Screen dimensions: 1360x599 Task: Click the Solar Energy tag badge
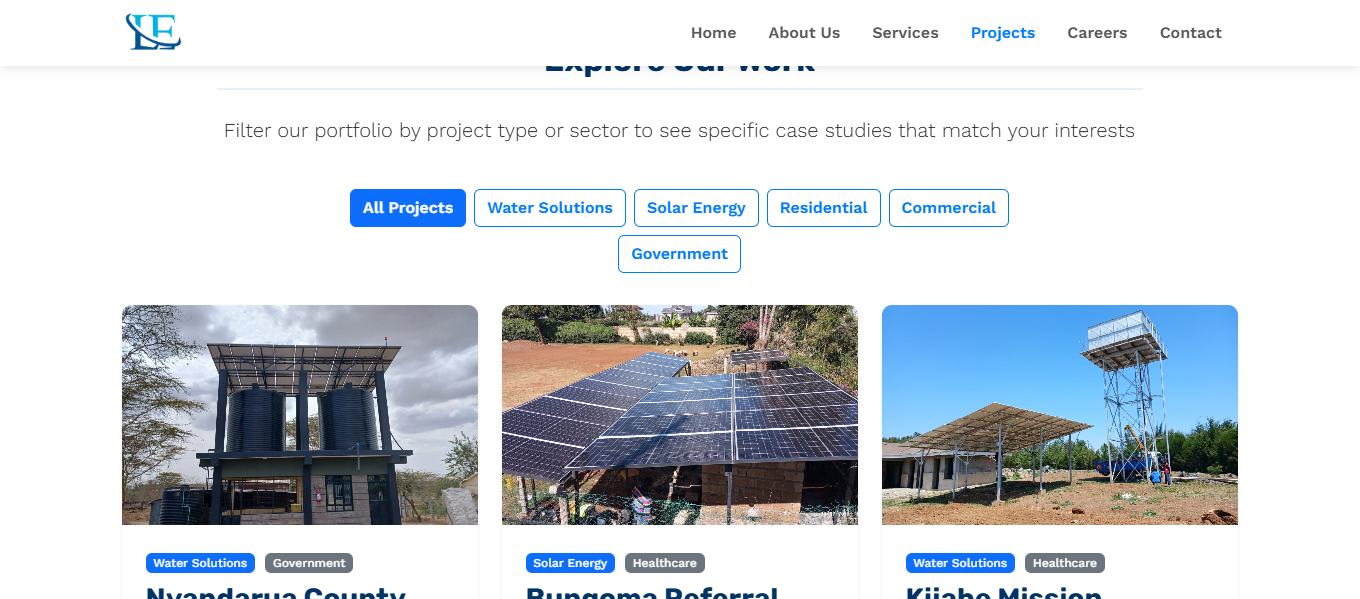pyautogui.click(x=570, y=563)
